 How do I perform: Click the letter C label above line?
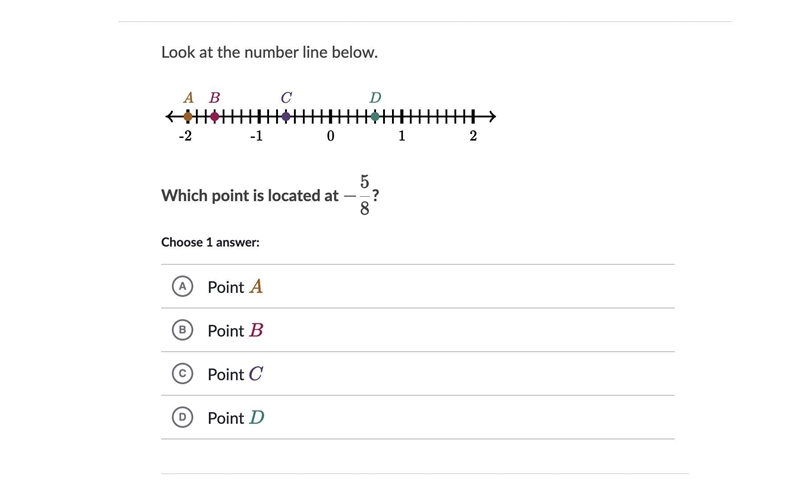pos(286,97)
